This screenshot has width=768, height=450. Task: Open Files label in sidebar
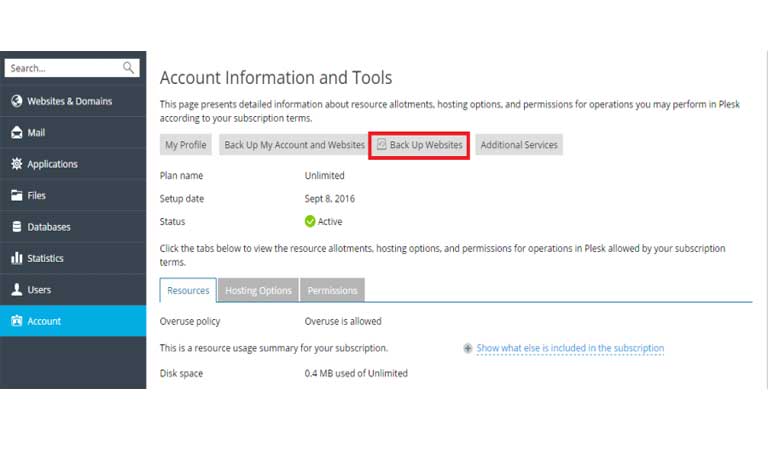[36, 195]
